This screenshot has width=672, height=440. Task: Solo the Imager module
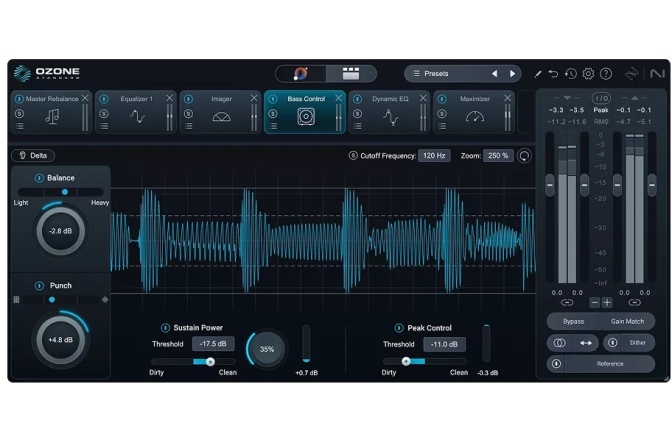(x=188, y=114)
